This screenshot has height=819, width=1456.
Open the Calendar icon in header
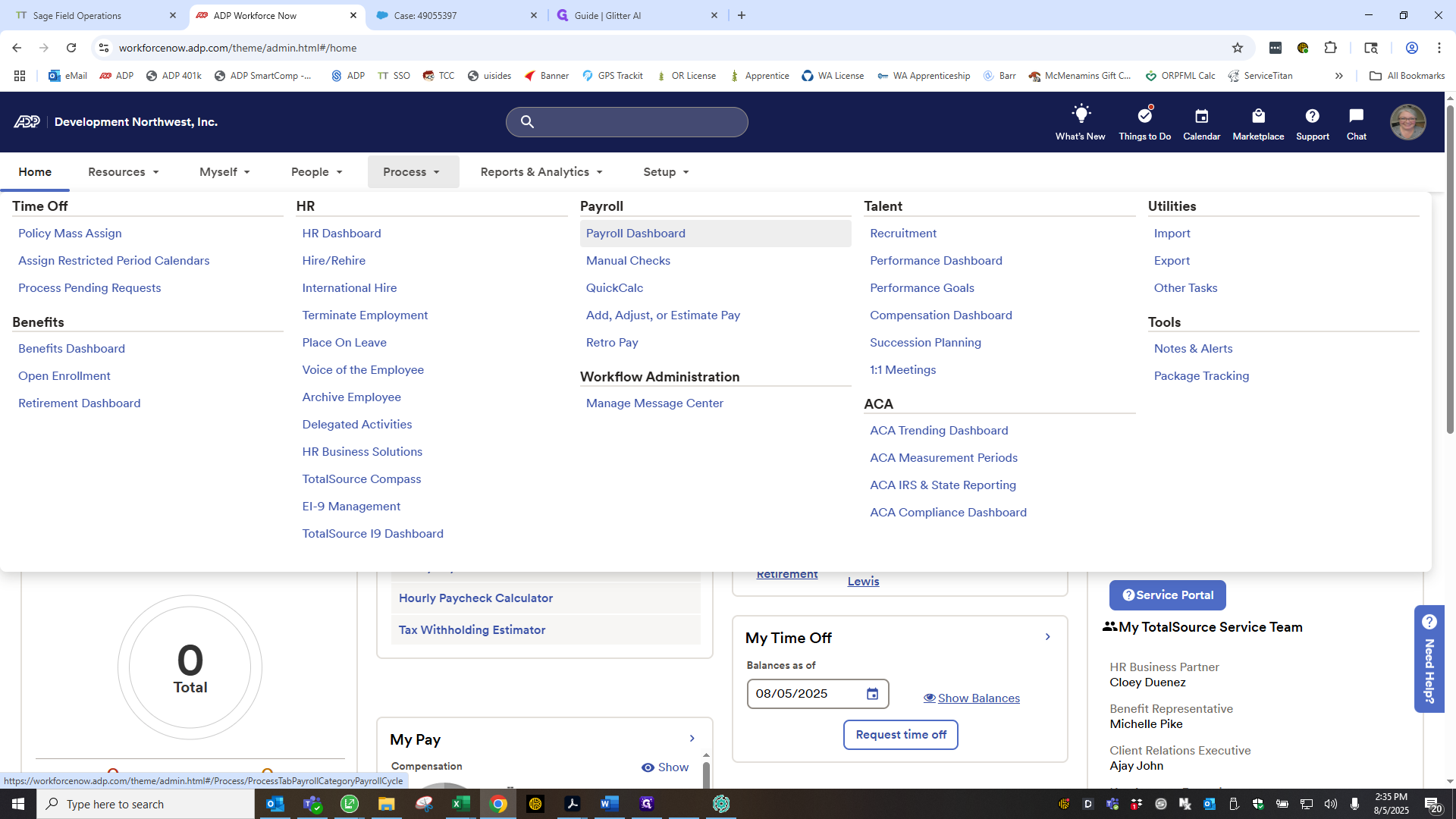[x=1202, y=116]
